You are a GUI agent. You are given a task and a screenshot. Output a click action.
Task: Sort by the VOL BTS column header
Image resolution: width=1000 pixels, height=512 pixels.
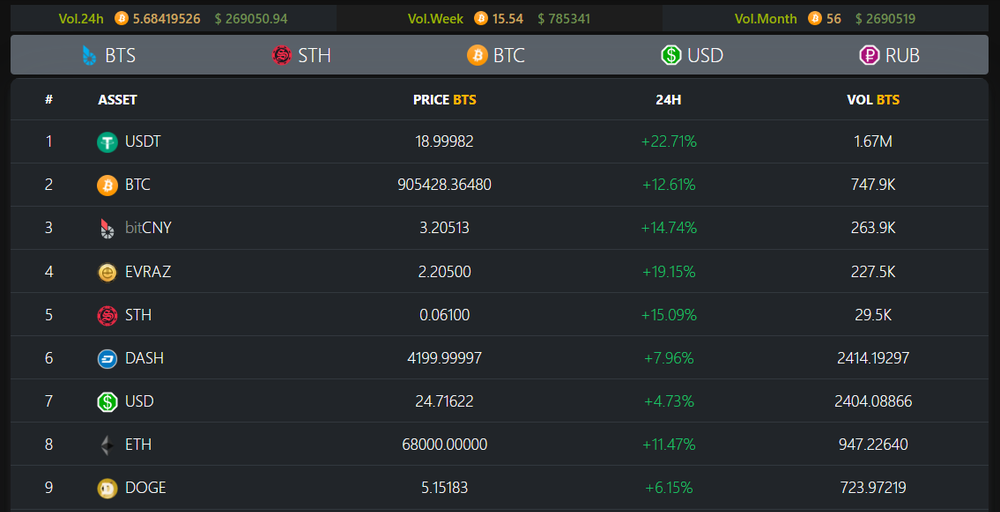(873, 99)
